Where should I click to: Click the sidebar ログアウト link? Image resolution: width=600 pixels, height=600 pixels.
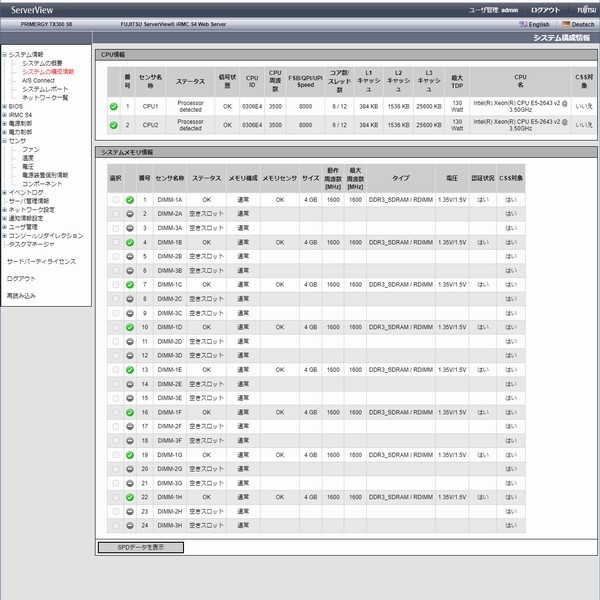pyautogui.click(x=21, y=279)
